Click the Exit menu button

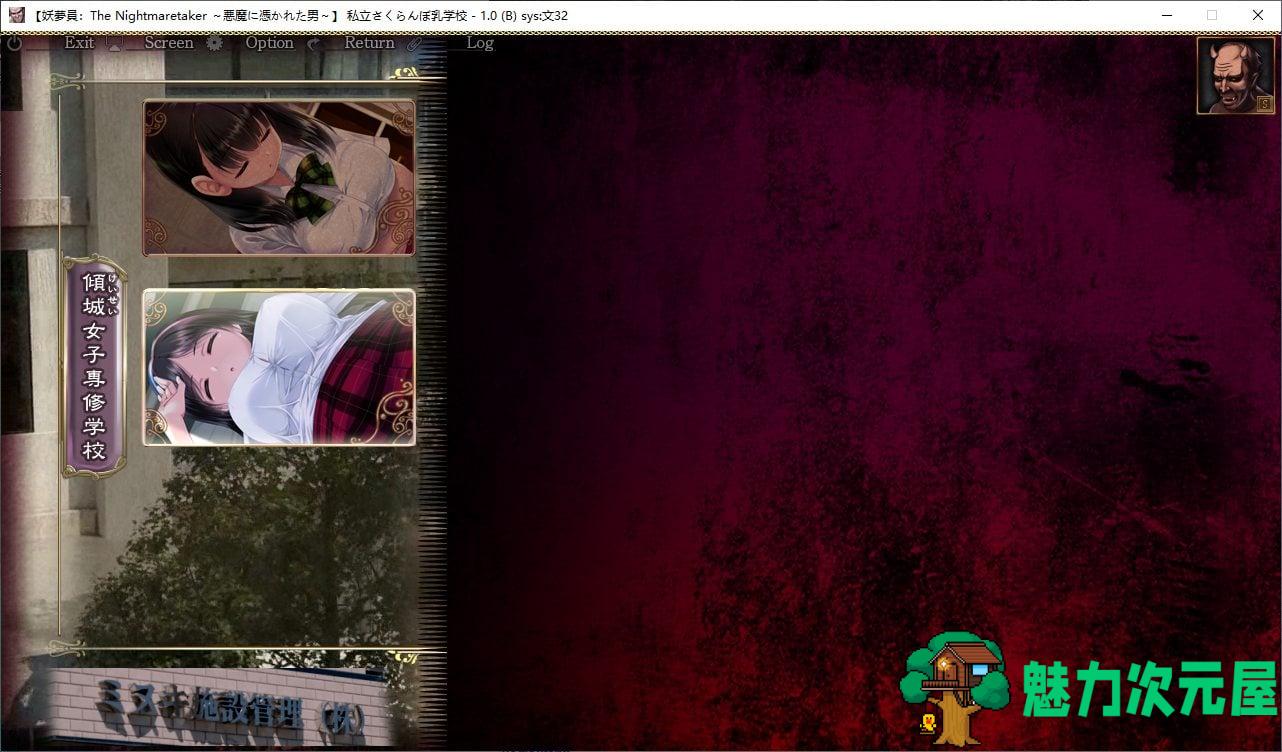point(79,42)
